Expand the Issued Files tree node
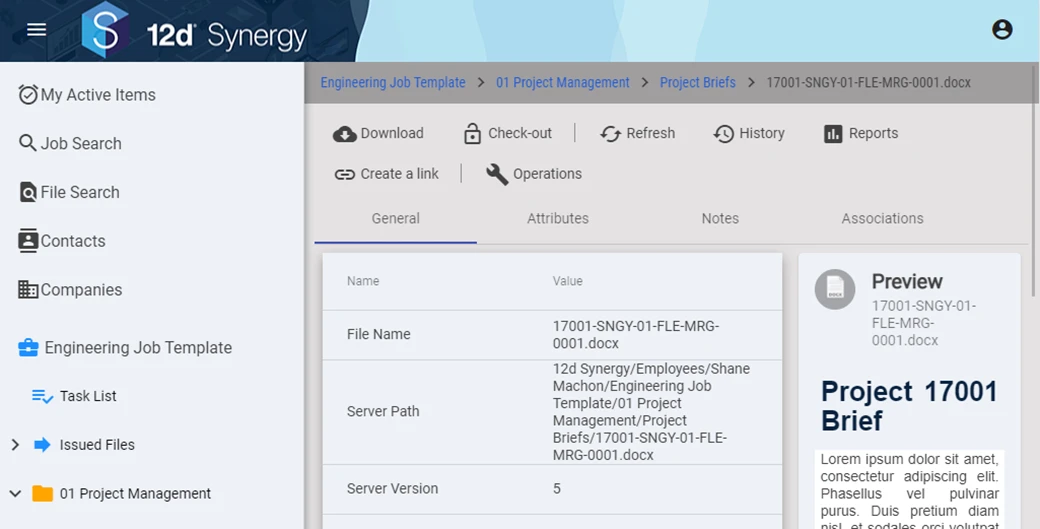Screen dimensions: 1040x529 click(15, 445)
